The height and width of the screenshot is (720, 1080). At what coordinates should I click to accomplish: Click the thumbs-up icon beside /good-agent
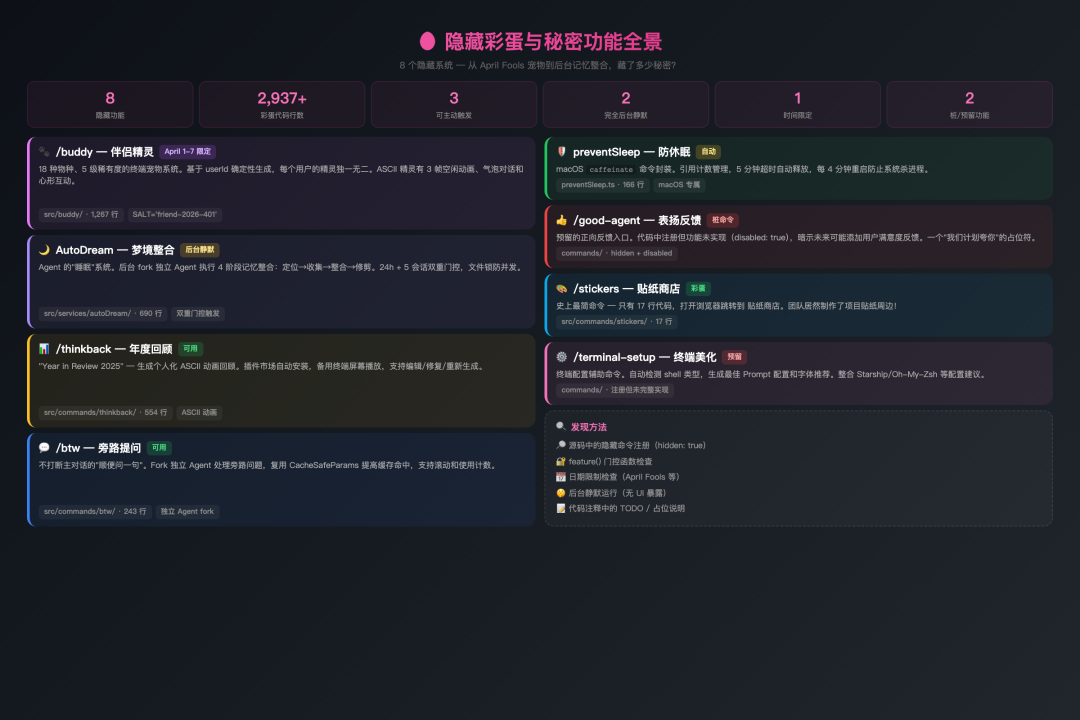pyautogui.click(x=561, y=220)
